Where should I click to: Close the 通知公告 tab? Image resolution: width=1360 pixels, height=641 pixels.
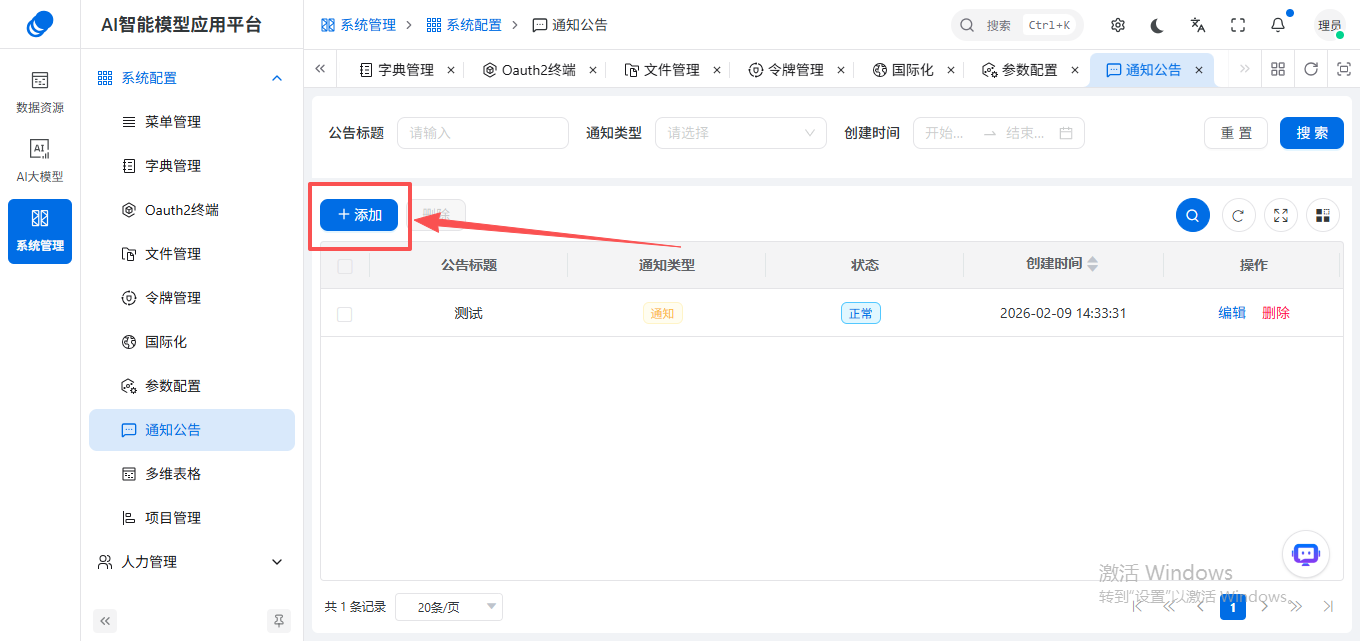(1199, 70)
